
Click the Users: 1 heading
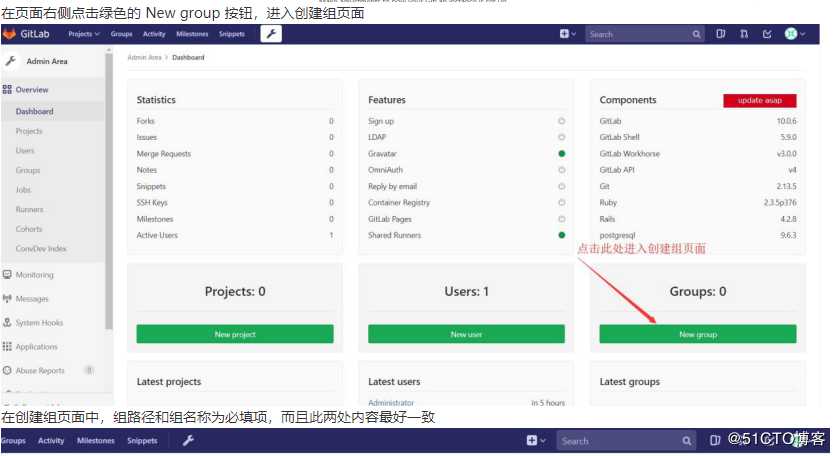[467, 292]
